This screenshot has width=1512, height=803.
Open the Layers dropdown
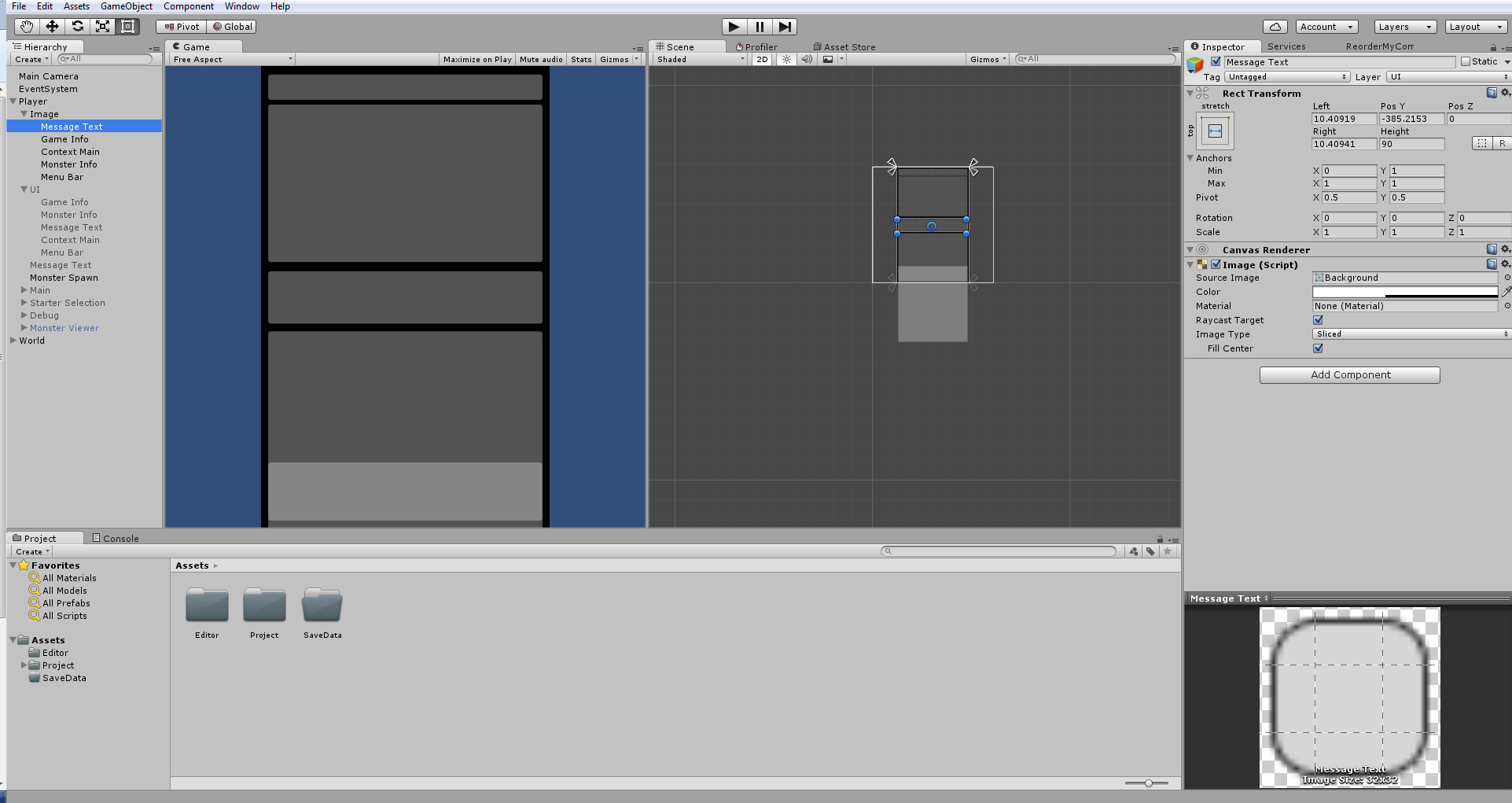[x=1406, y=27]
